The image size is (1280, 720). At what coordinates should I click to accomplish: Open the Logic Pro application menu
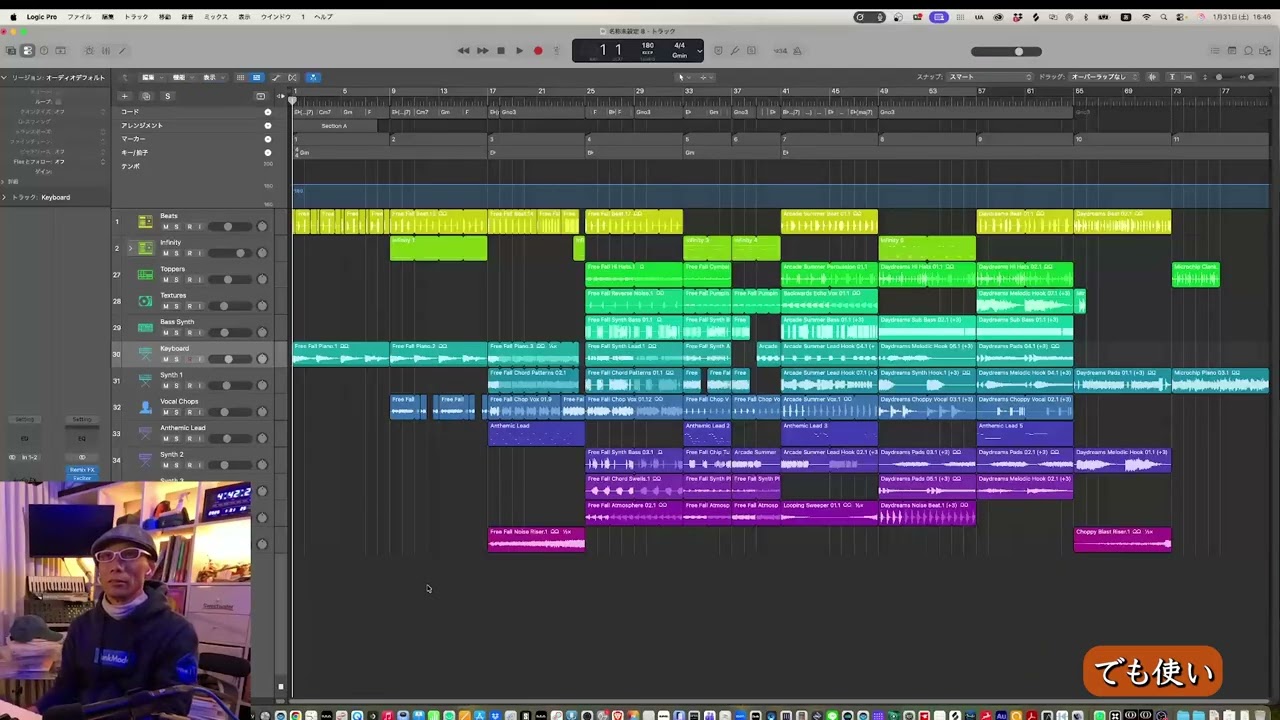click(41, 17)
